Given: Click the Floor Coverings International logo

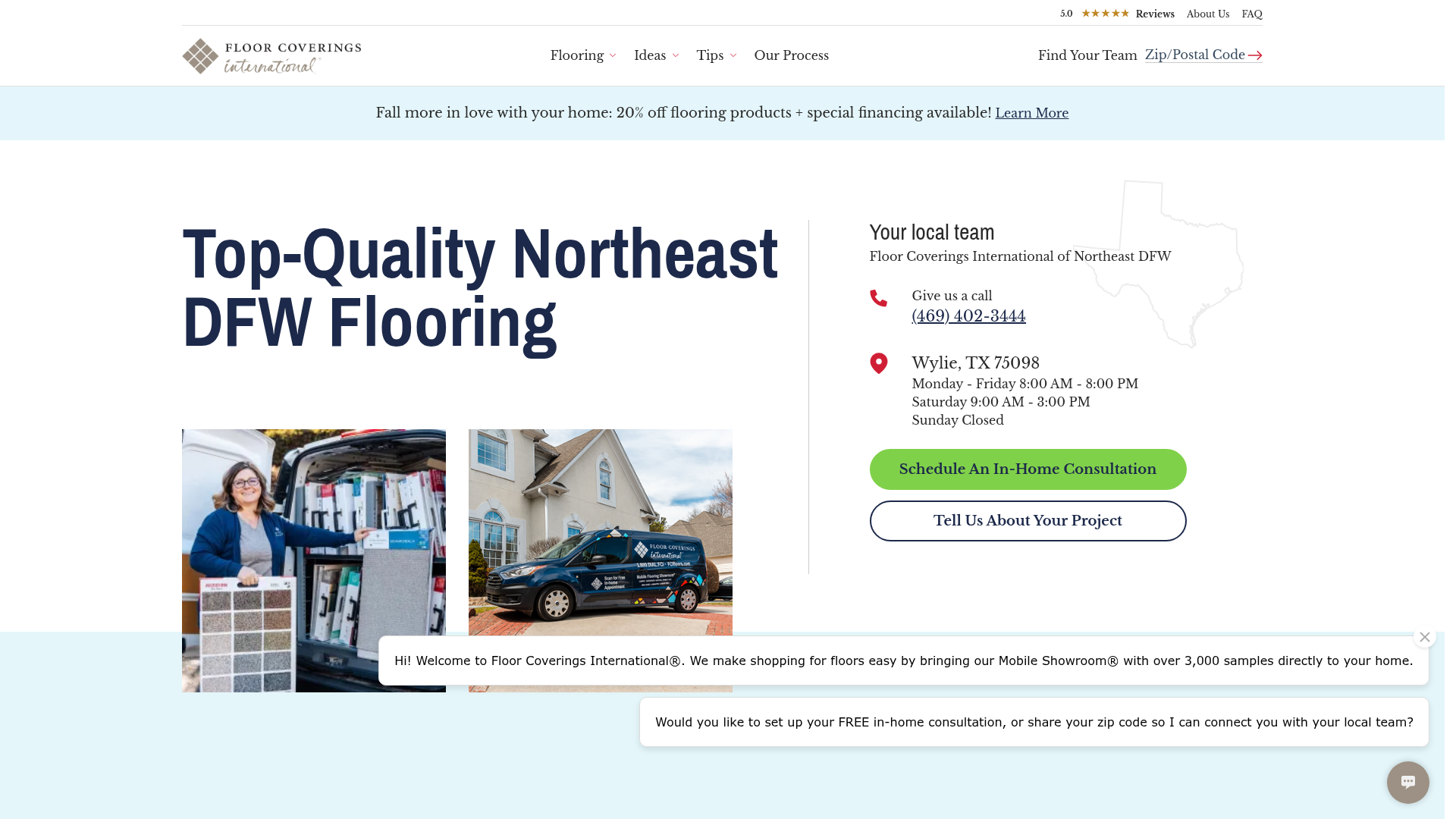Looking at the screenshot, I should pyautogui.click(x=271, y=56).
